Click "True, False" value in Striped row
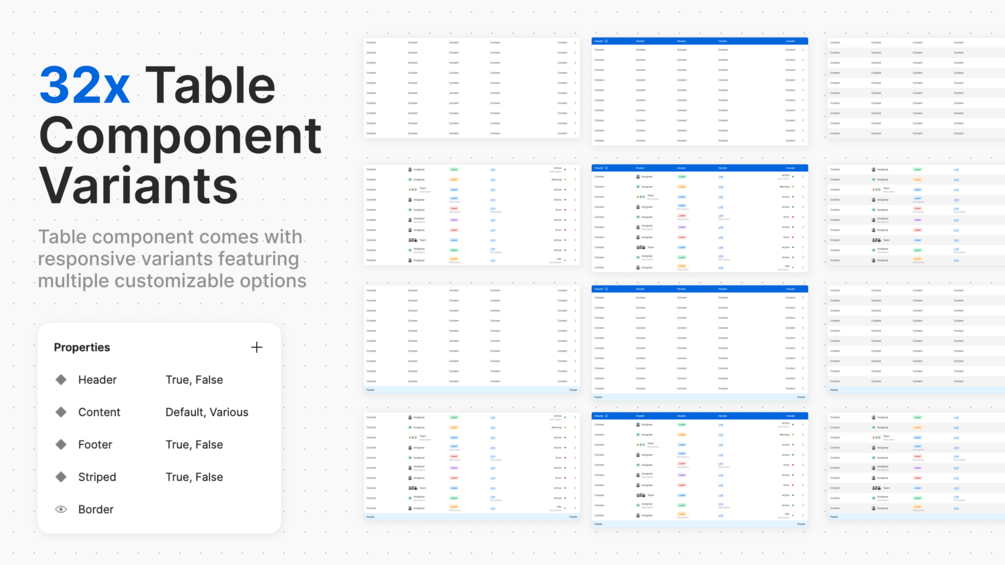Viewport: 1005px width, 565px height. point(194,477)
